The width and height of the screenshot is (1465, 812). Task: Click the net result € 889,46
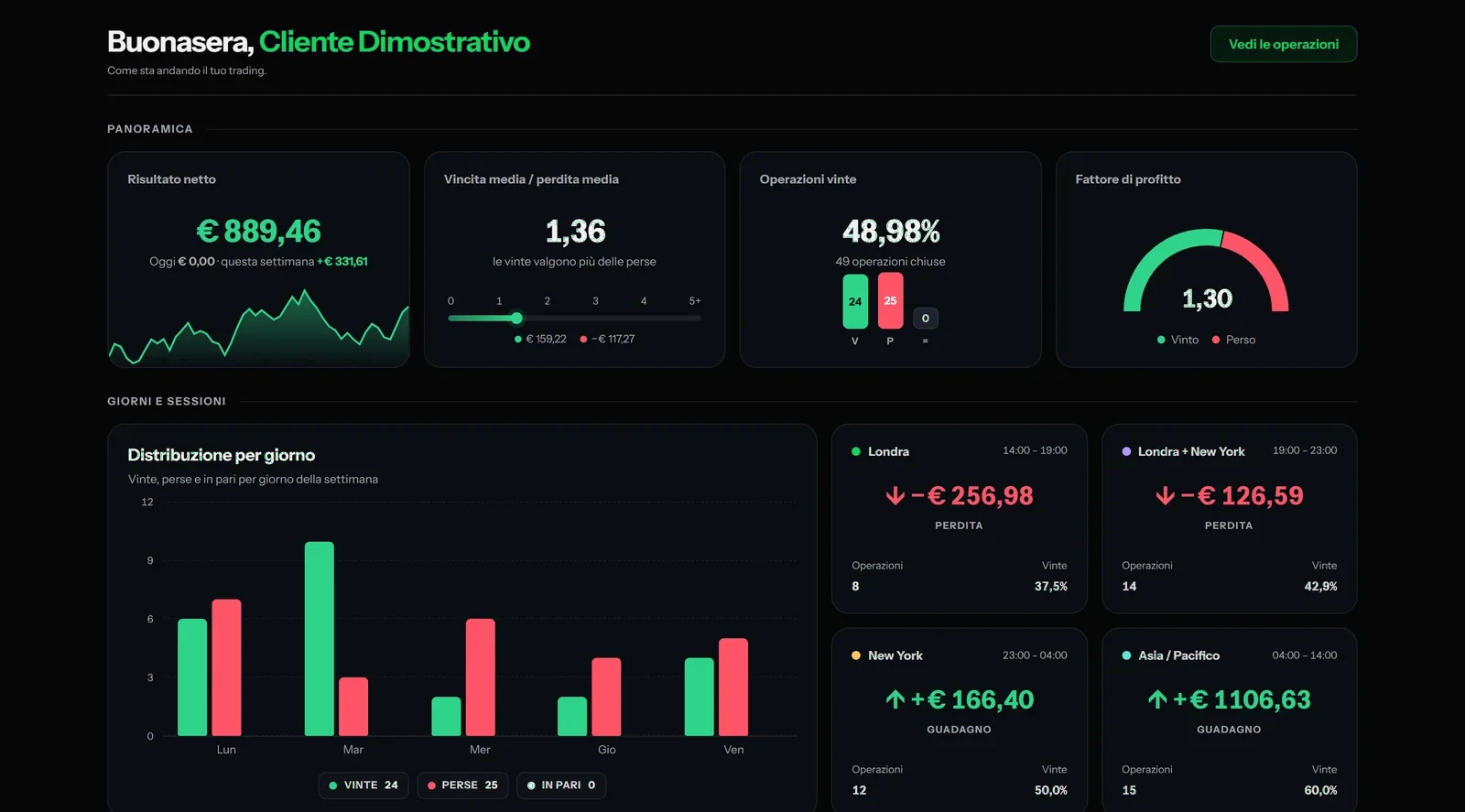tap(258, 232)
